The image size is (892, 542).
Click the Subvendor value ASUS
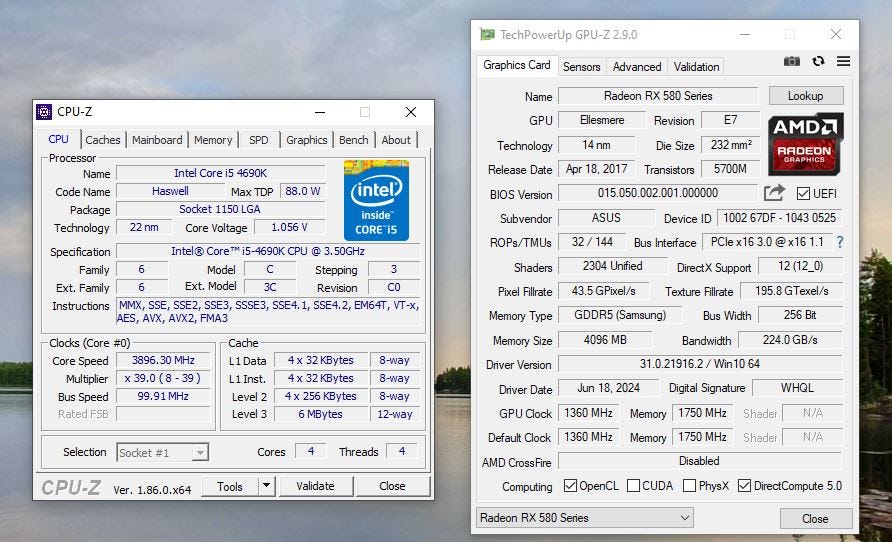coord(606,218)
